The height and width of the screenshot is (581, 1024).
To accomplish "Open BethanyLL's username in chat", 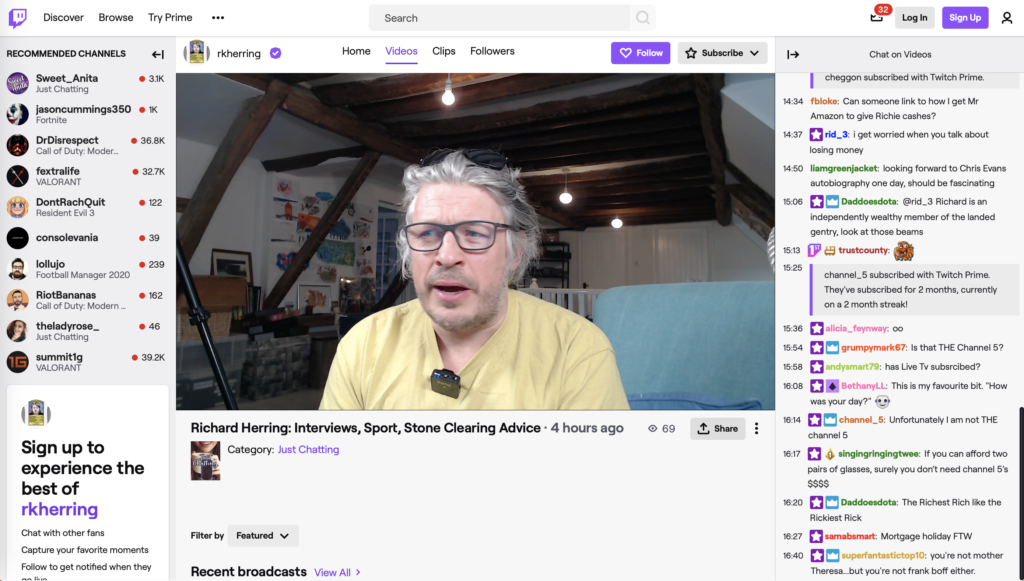I will click(863, 386).
